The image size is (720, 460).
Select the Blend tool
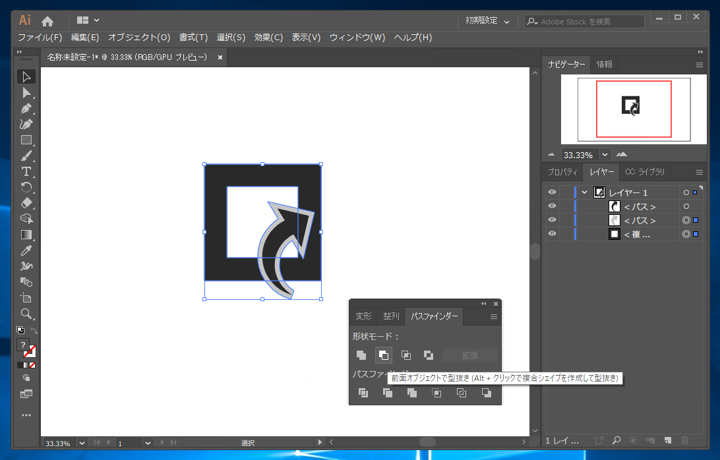[x=26, y=282]
